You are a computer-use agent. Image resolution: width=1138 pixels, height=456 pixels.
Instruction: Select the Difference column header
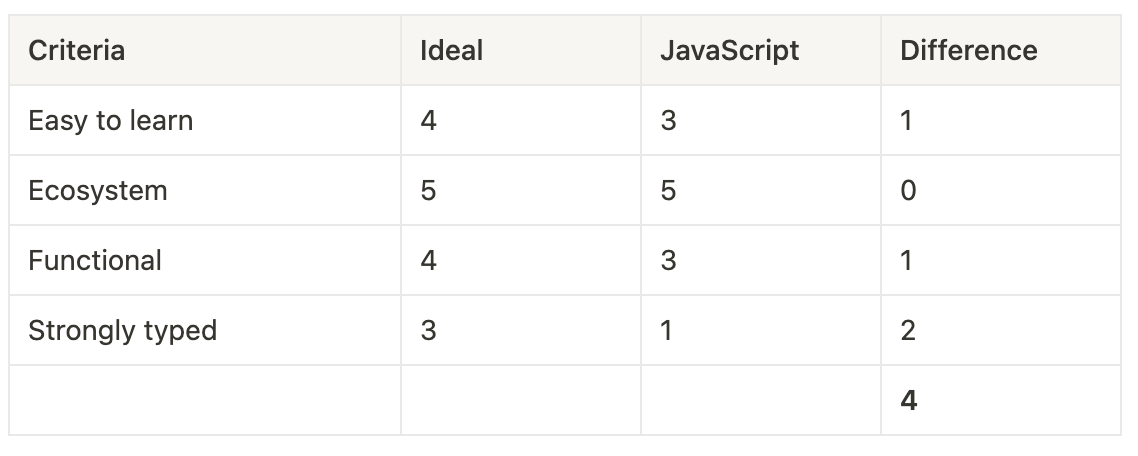1001,50
